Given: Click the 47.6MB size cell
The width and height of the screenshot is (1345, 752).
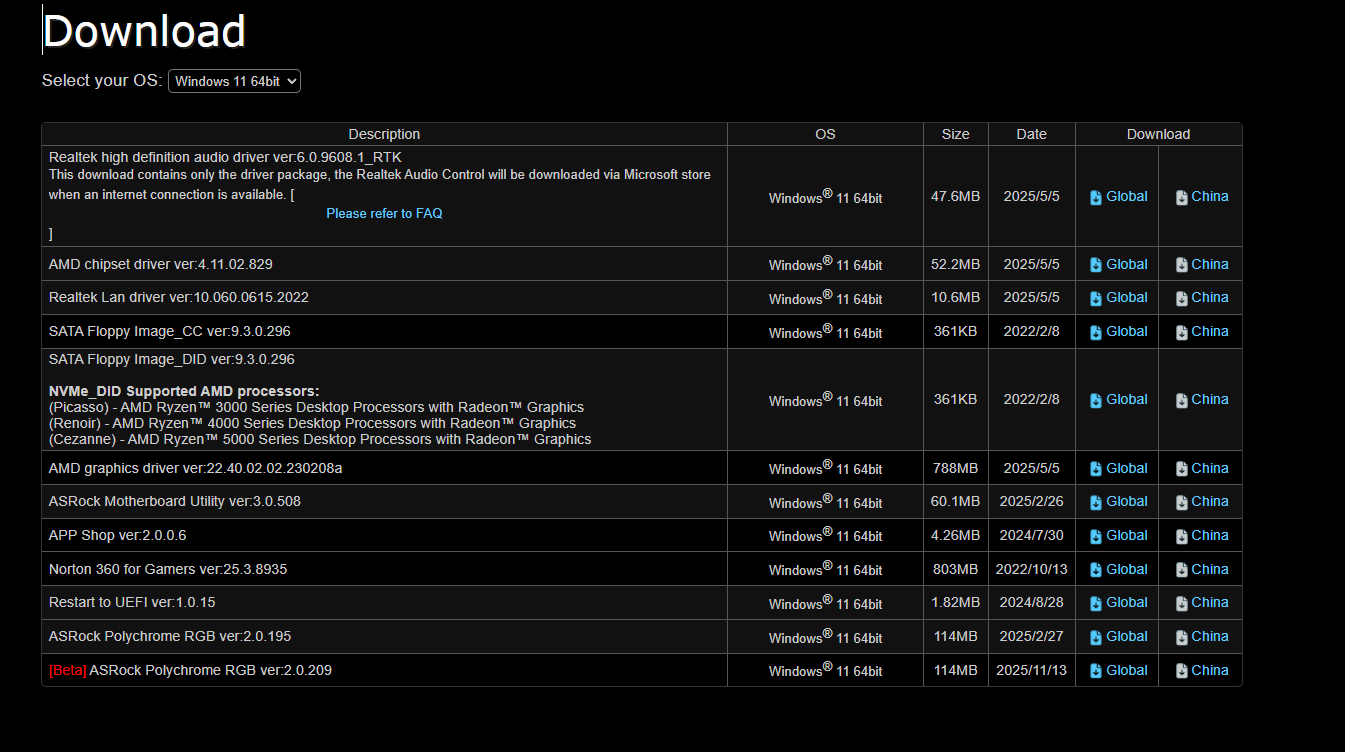Looking at the screenshot, I should tap(956, 197).
